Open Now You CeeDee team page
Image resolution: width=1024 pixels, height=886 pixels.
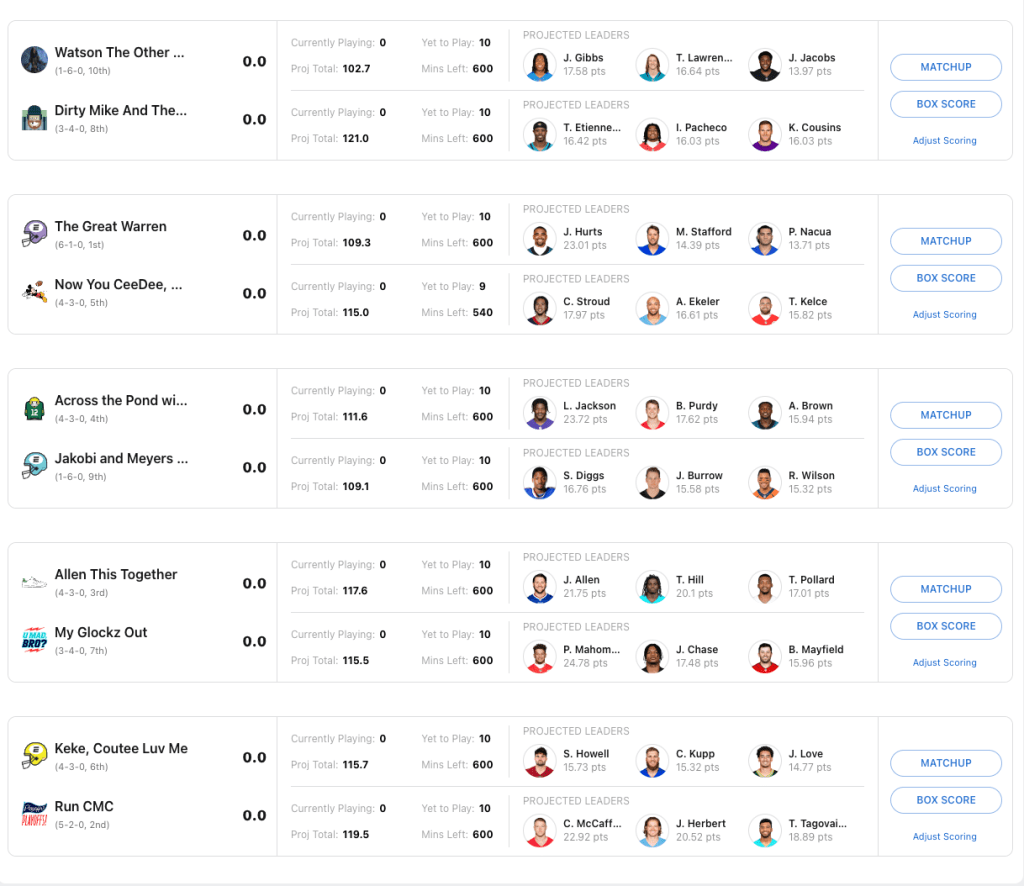[x=118, y=285]
